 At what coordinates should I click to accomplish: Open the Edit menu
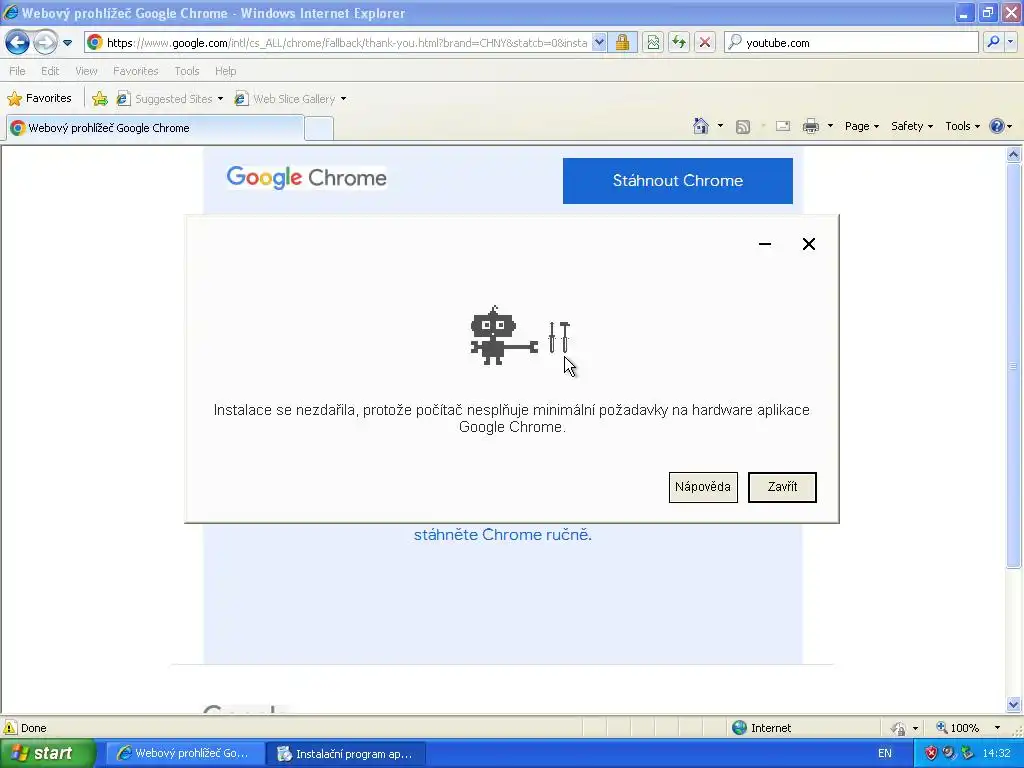pos(50,71)
